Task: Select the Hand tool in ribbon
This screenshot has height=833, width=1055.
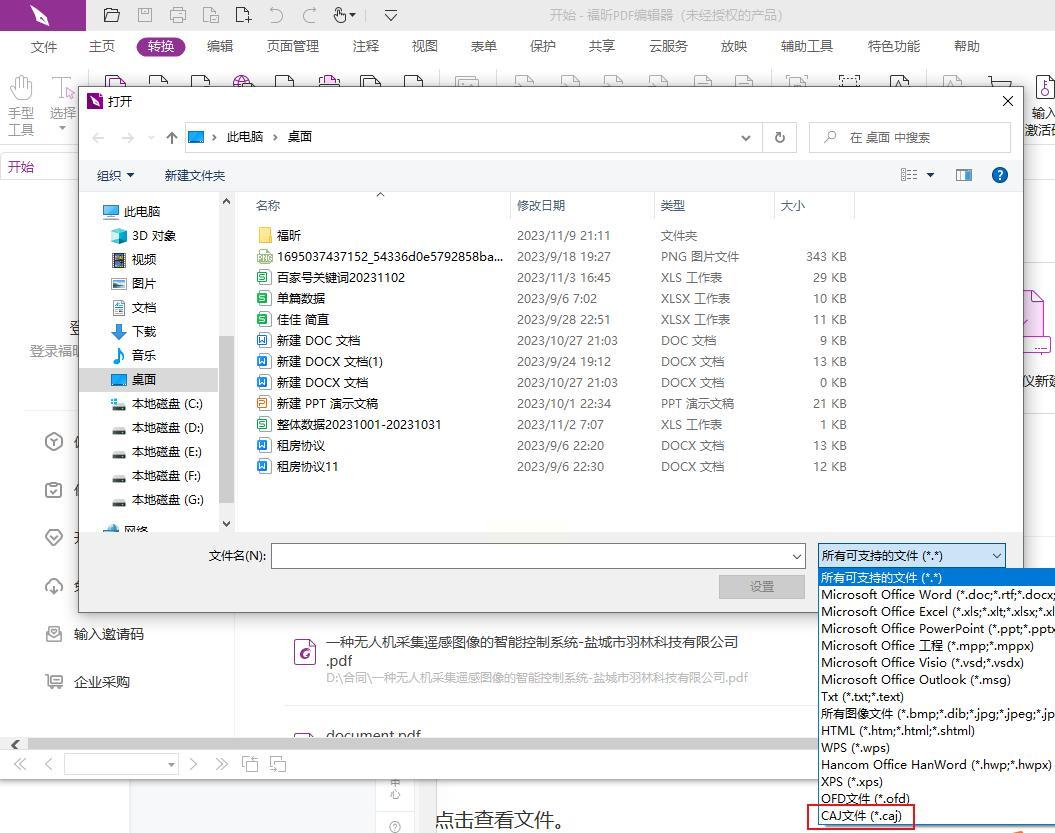Action: point(21,106)
